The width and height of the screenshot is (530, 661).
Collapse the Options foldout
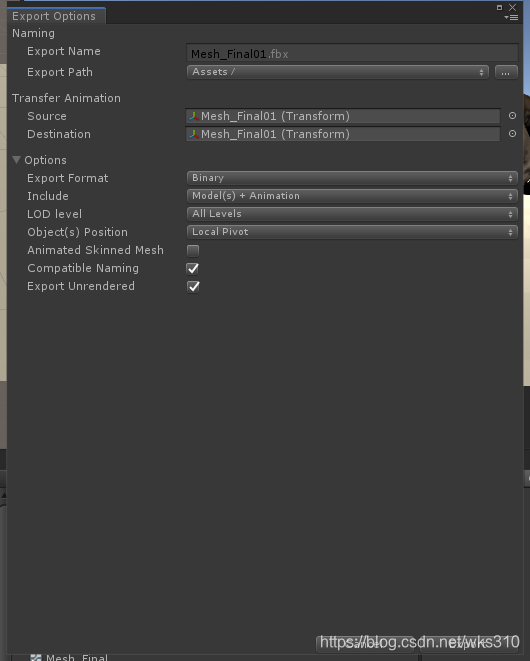[16, 160]
